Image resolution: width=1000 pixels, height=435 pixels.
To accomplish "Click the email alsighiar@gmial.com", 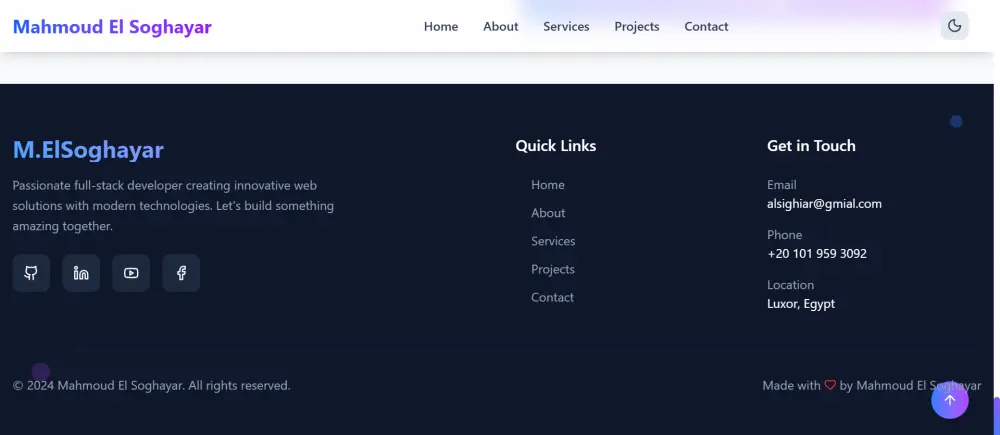I will (x=824, y=204).
